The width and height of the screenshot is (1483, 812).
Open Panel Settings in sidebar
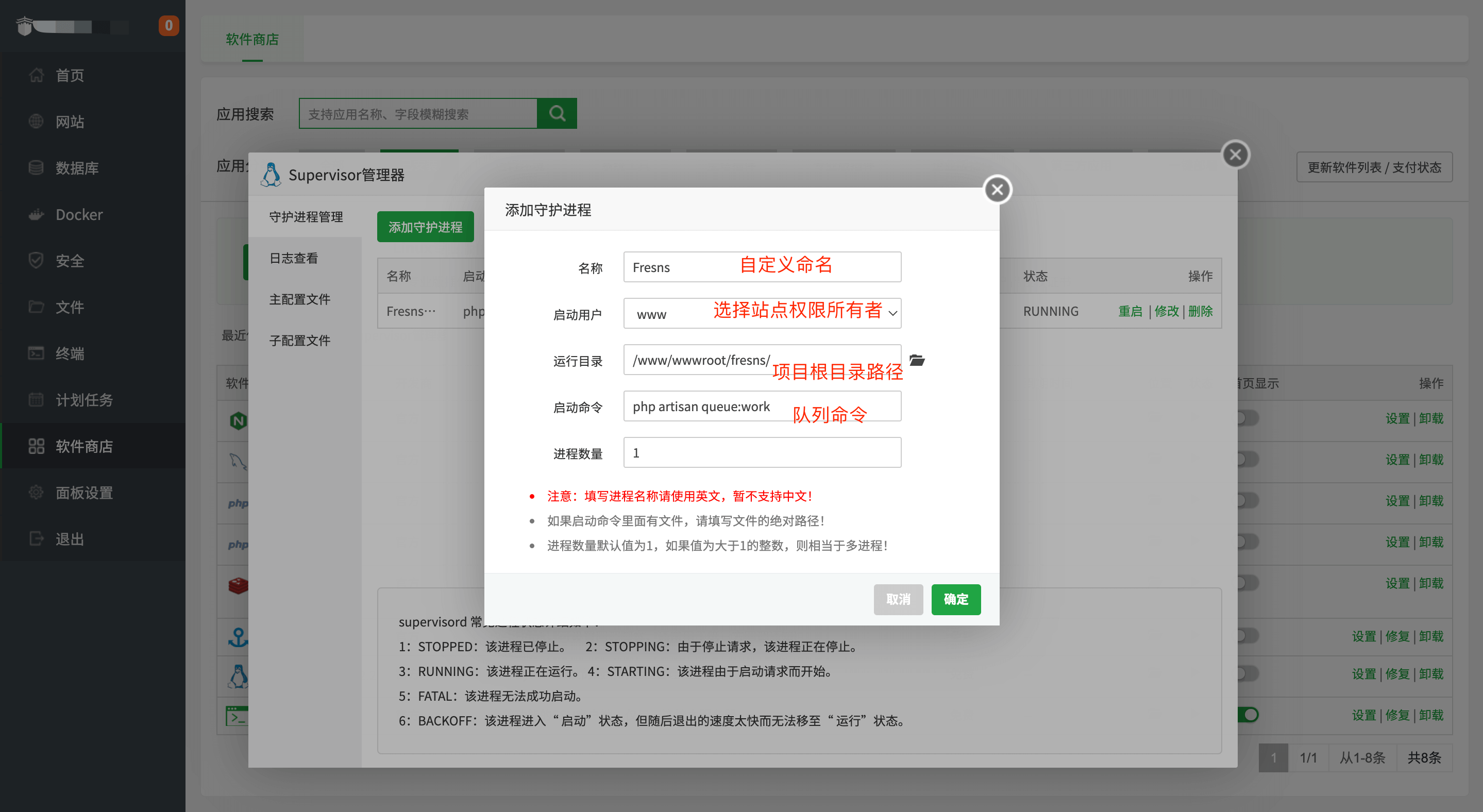pos(93,493)
